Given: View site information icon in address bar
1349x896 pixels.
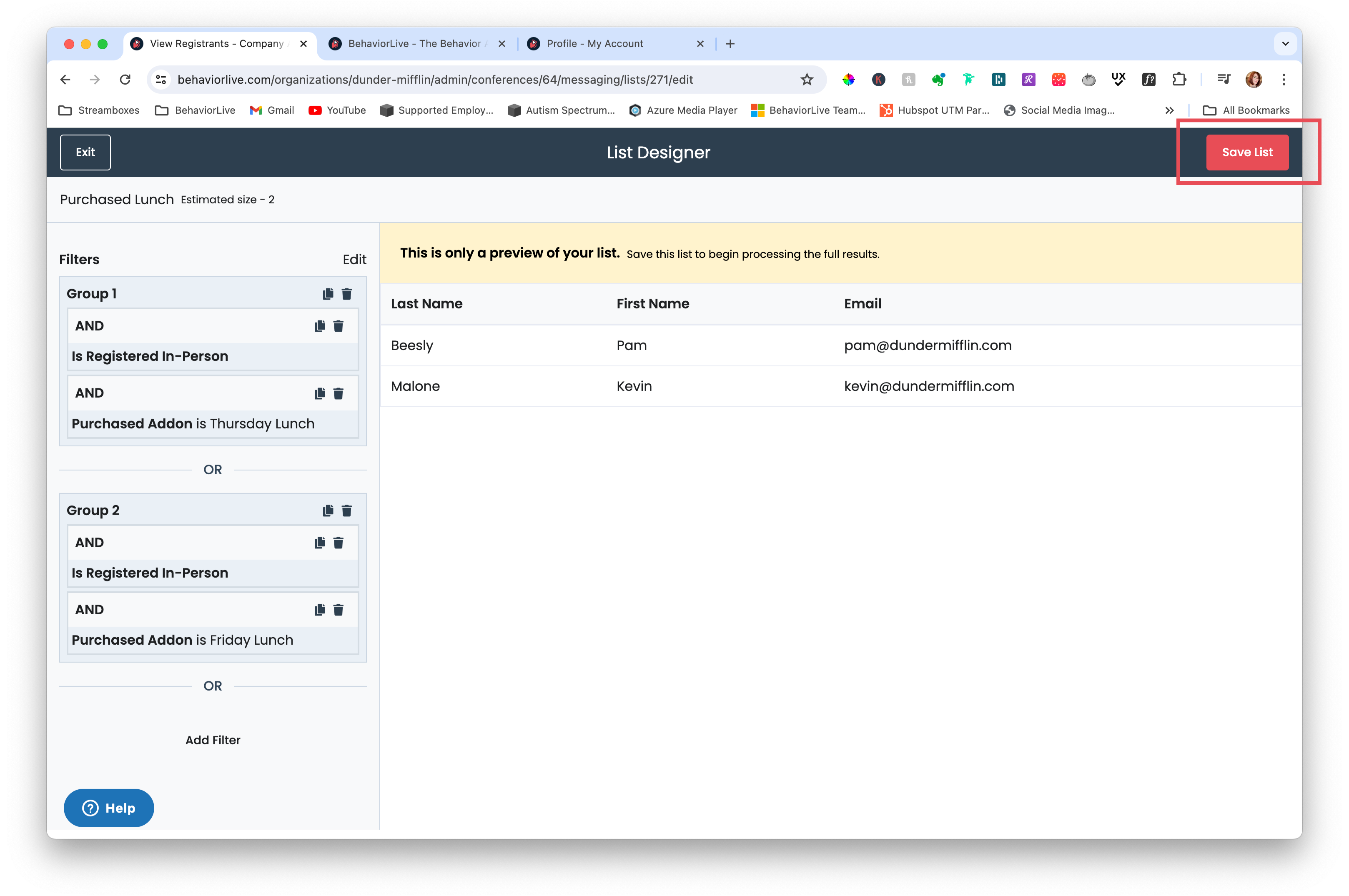Looking at the screenshot, I should [x=161, y=80].
